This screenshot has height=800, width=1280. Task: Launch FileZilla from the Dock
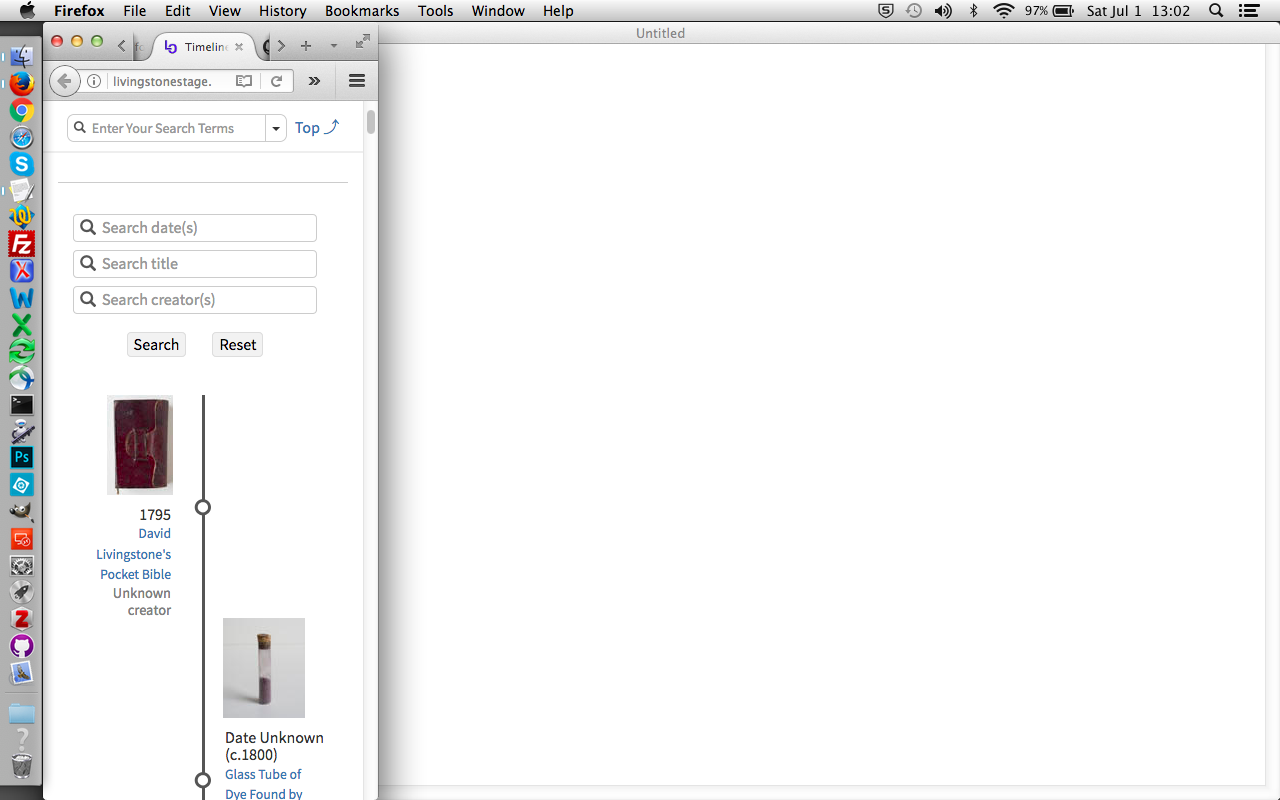click(x=22, y=244)
